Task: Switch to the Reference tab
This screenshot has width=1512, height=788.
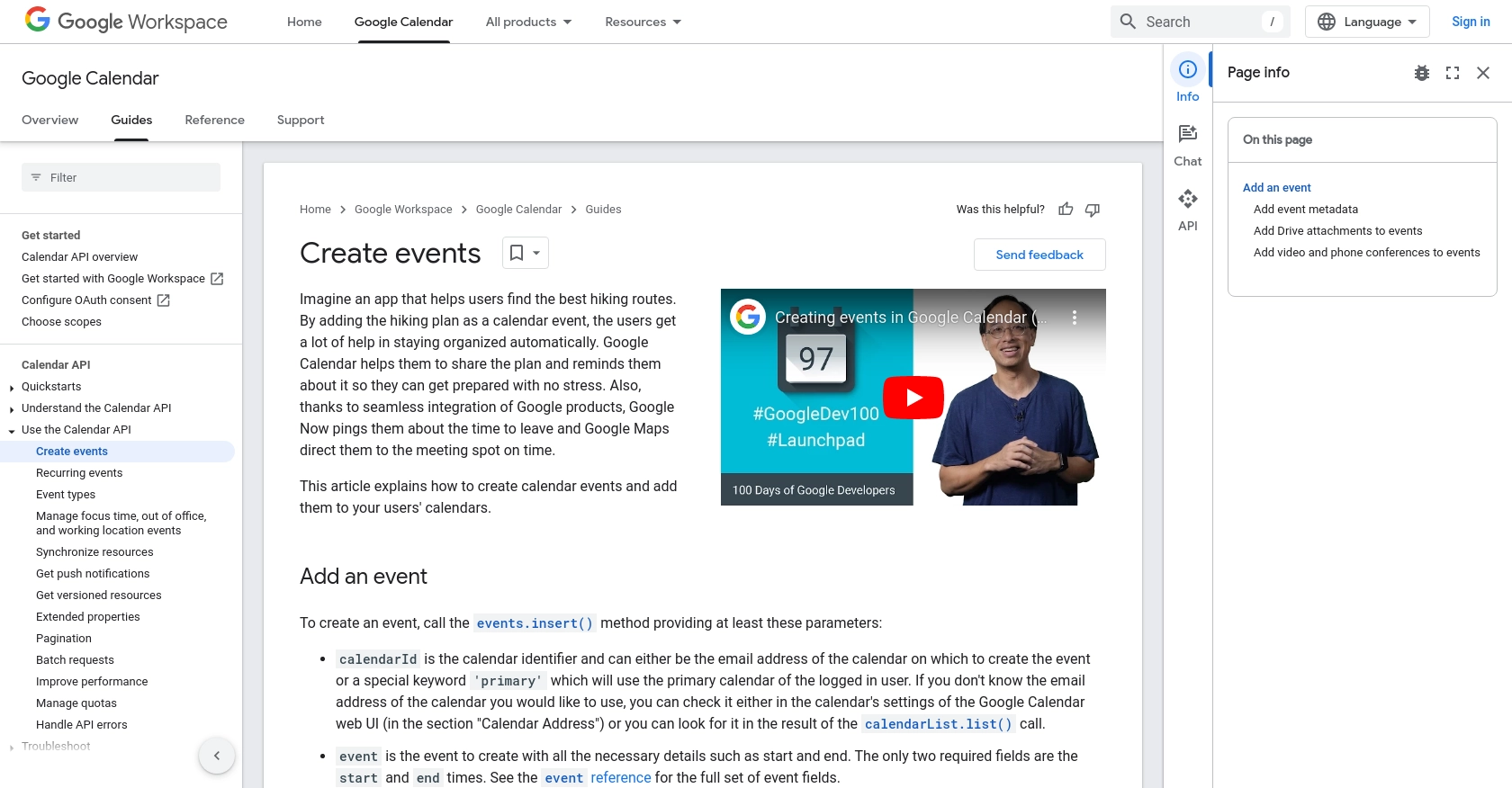Action: coord(214,120)
